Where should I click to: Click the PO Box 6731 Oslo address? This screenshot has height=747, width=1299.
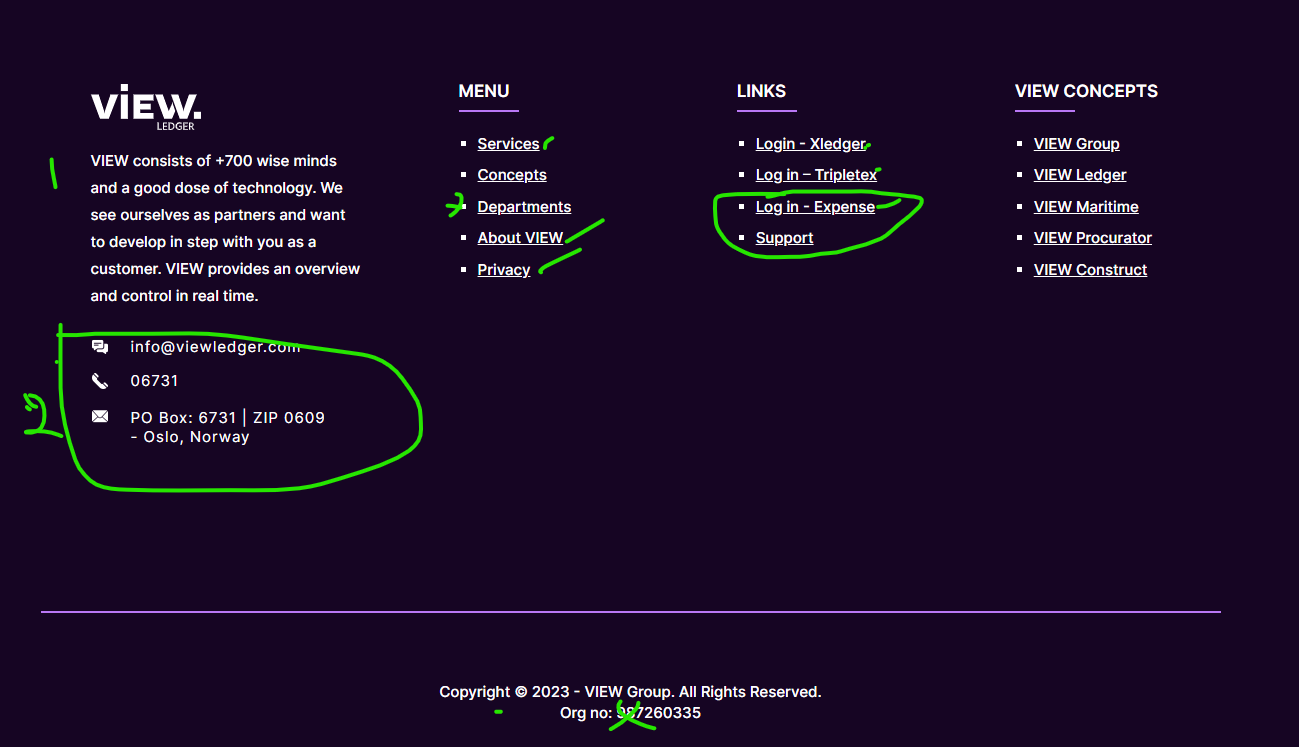(227, 427)
